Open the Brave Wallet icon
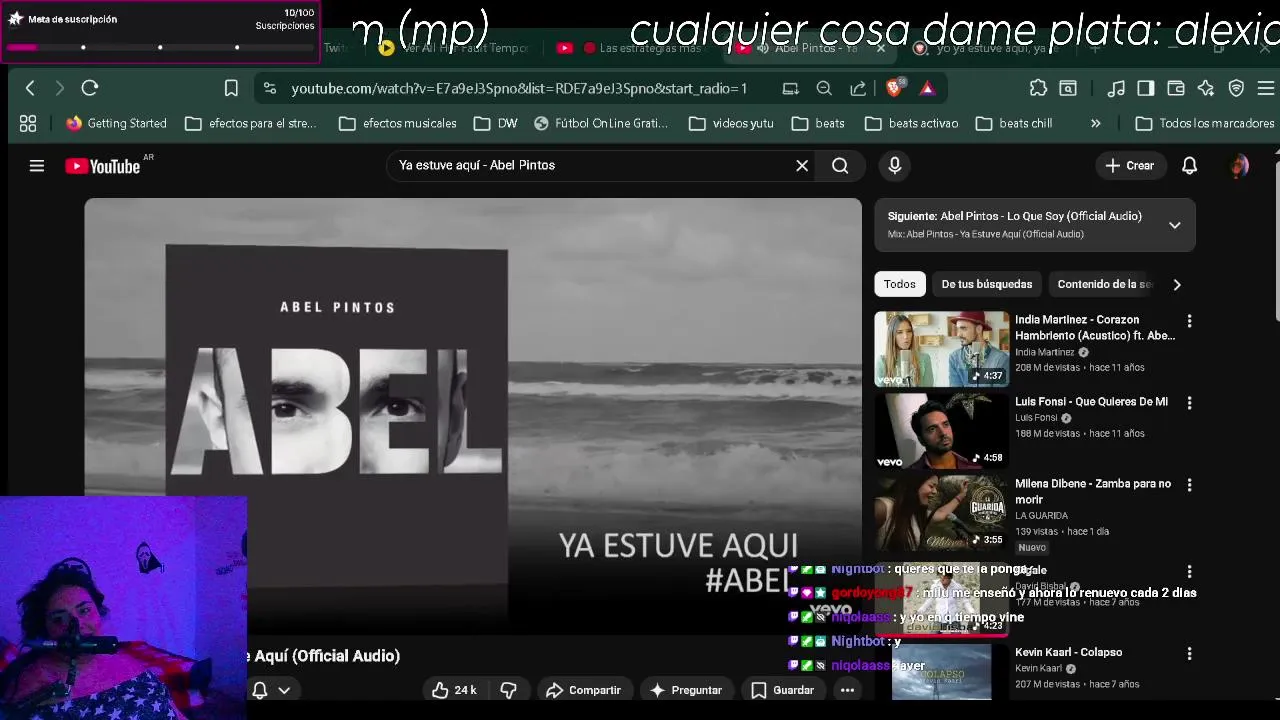The width and height of the screenshot is (1280, 720). (x=1176, y=88)
